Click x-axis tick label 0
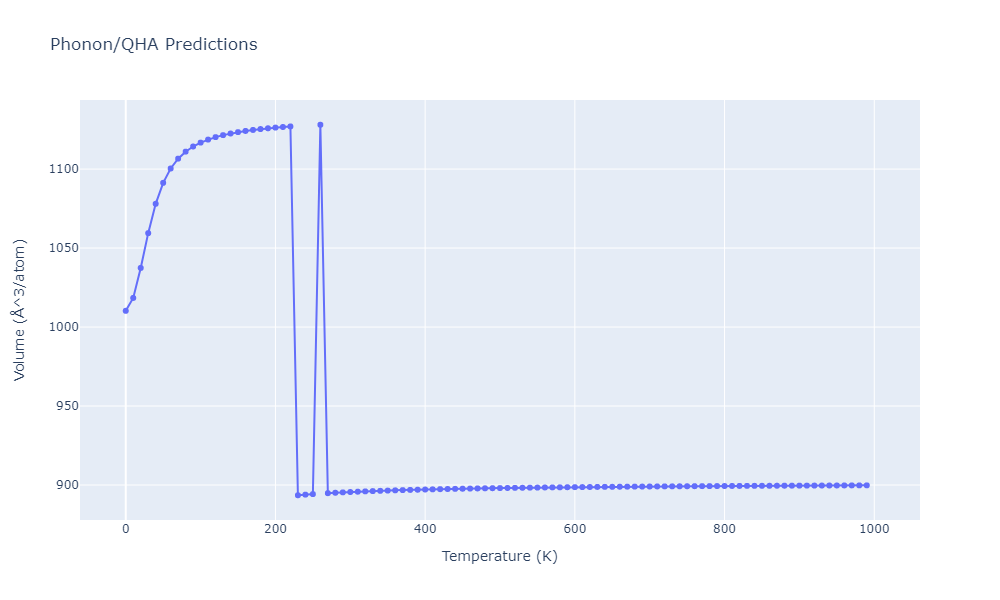1000x600 pixels. coord(125,529)
